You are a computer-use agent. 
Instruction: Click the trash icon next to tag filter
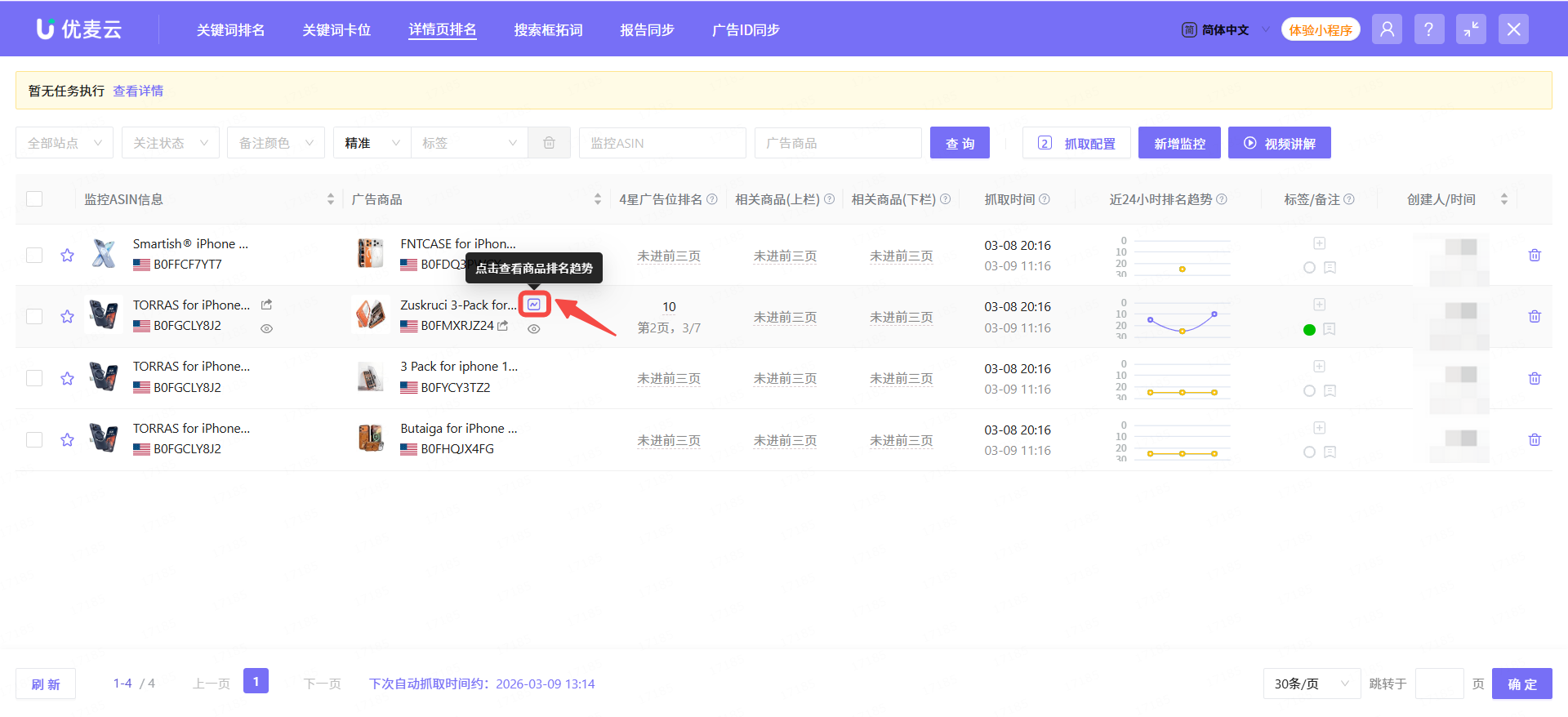pyautogui.click(x=549, y=143)
